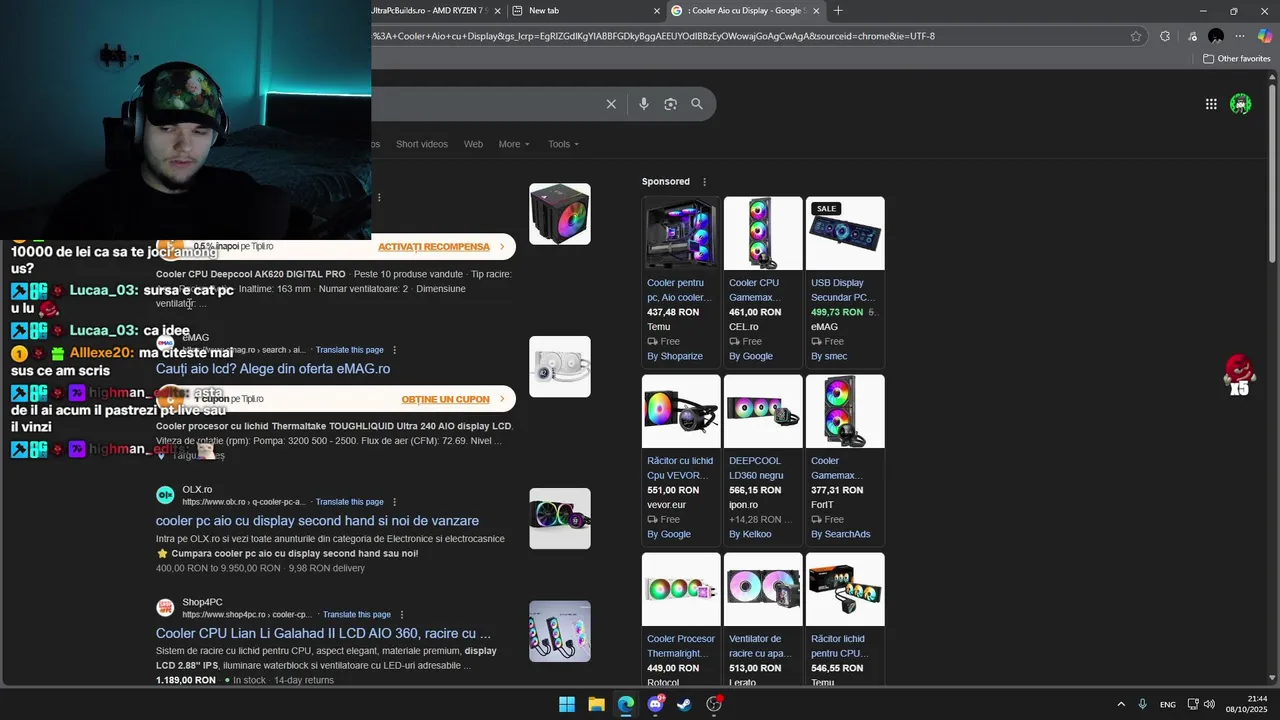Open Răcitor lichid pentru CPU 546,55 RON ad
Image resolution: width=1280 pixels, height=720 pixels.
tap(845, 619)
